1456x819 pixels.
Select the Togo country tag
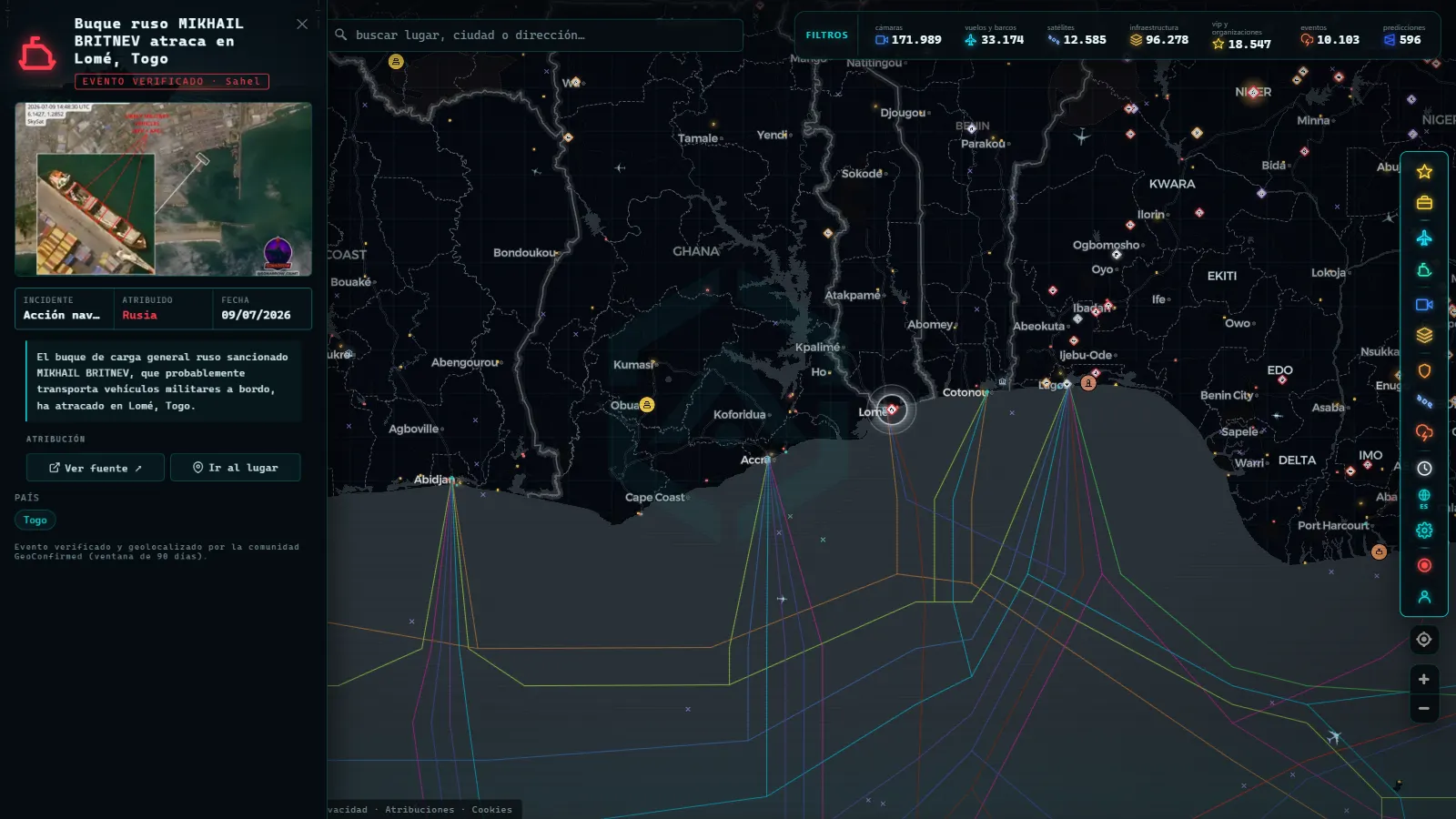click(x=35, y=520)
